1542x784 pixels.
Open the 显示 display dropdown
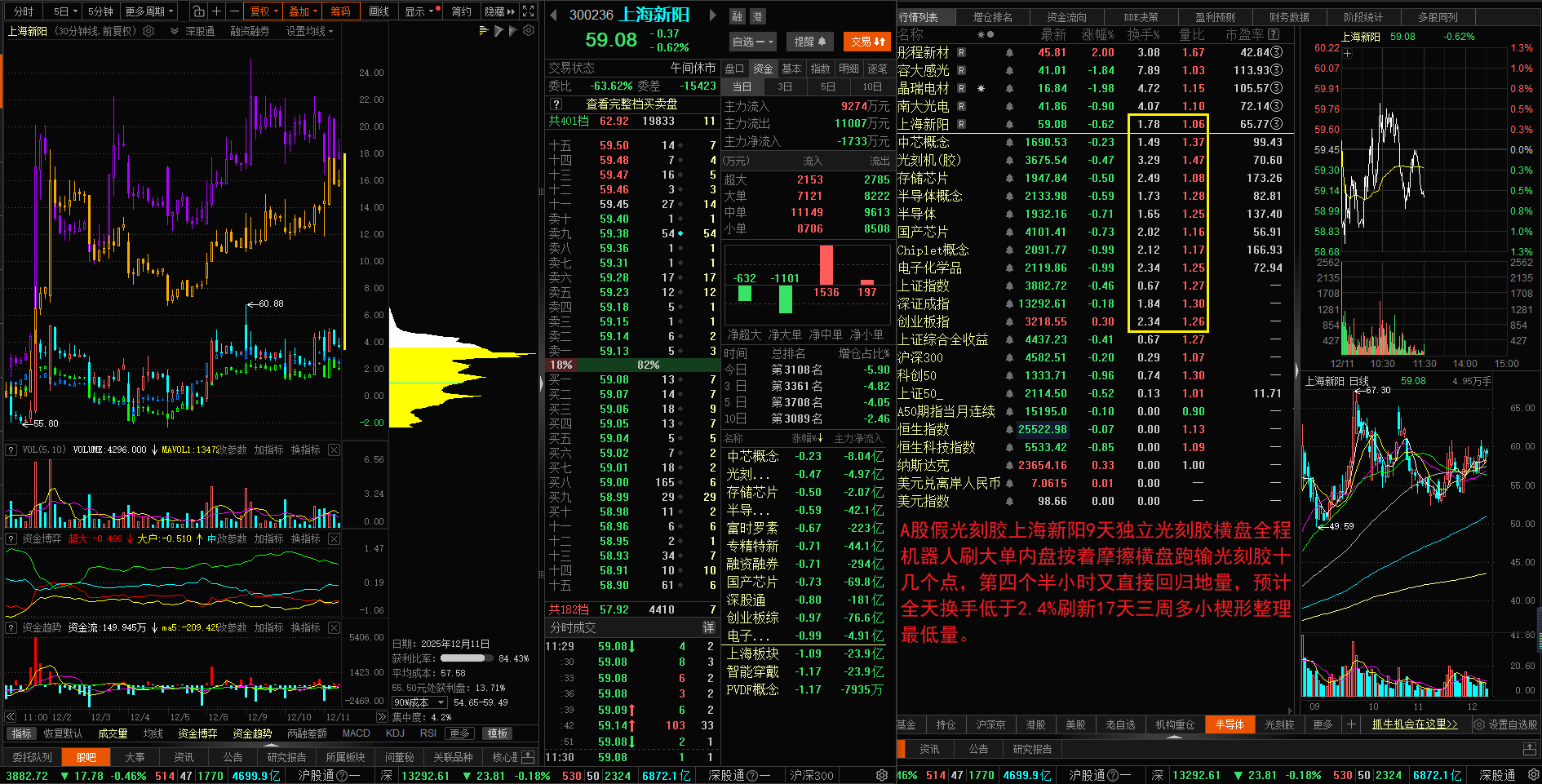[x=419, y=11]
